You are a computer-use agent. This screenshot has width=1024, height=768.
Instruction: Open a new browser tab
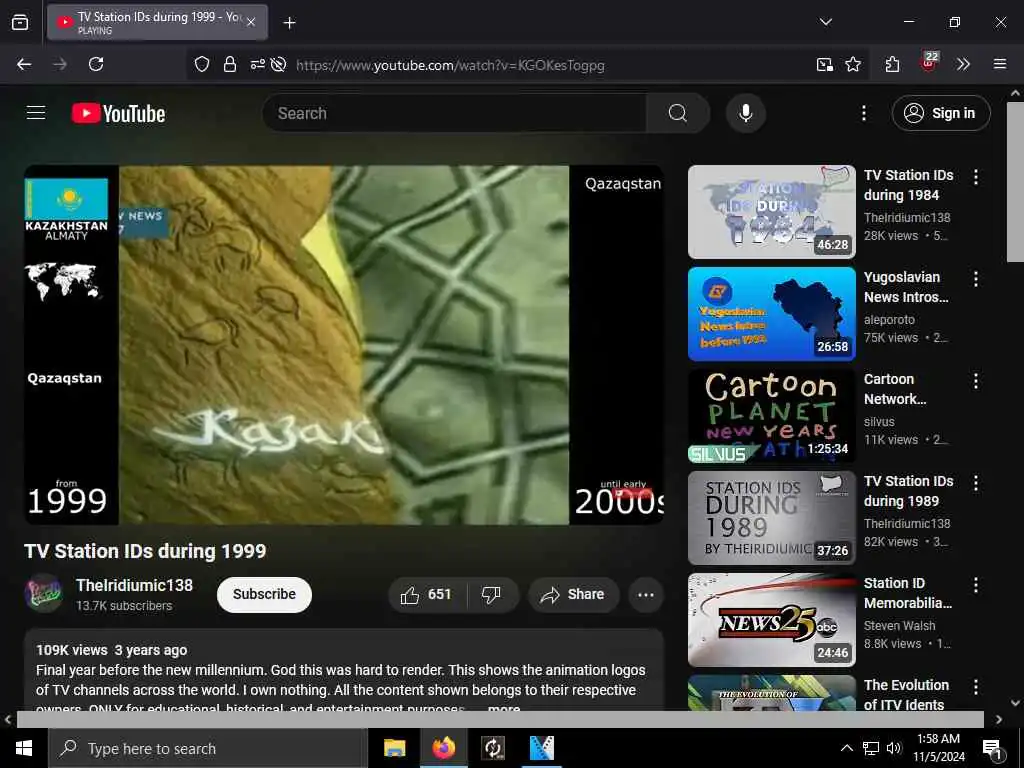(289, 23)
